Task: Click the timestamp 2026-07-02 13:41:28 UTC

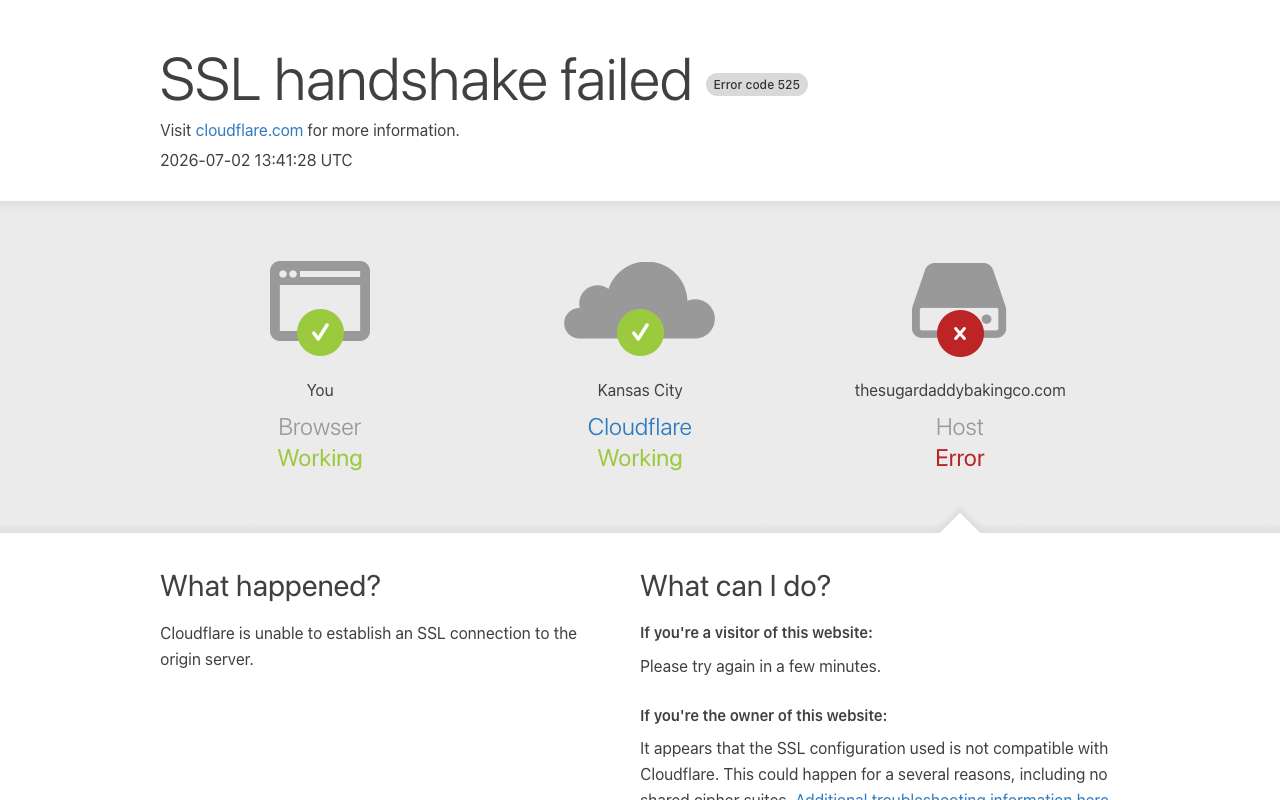Action: tap(256, 160)
